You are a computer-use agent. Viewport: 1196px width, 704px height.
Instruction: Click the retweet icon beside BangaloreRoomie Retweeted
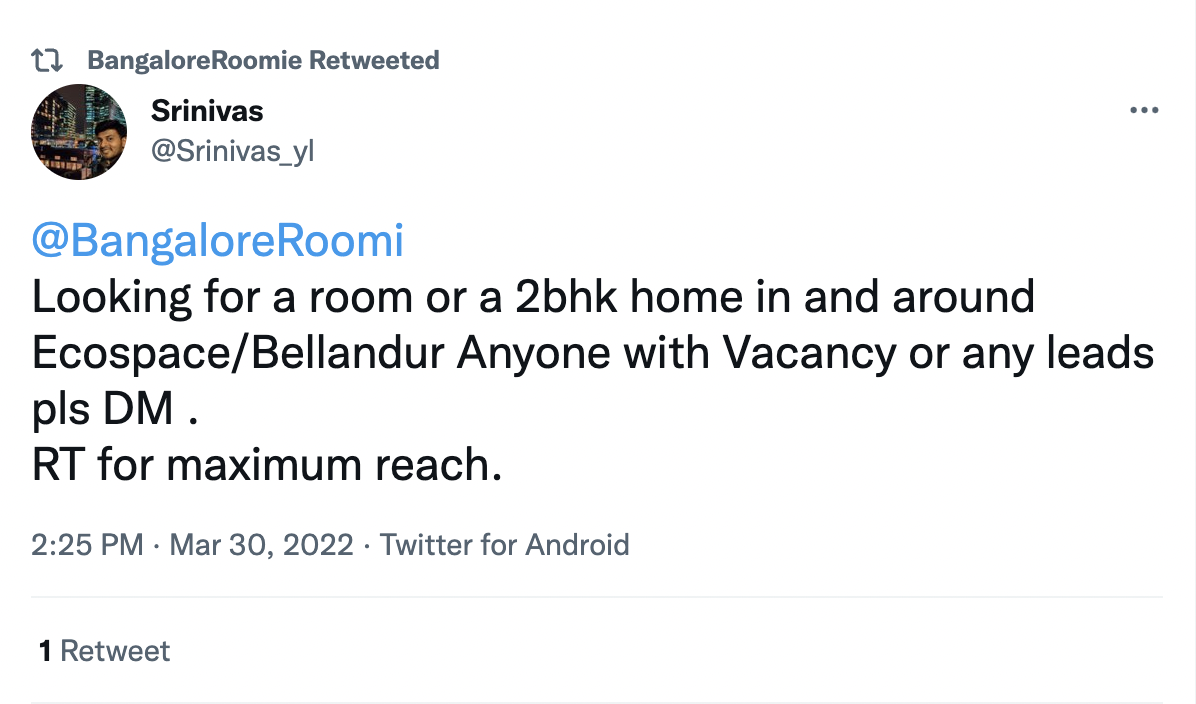[47, 59]
